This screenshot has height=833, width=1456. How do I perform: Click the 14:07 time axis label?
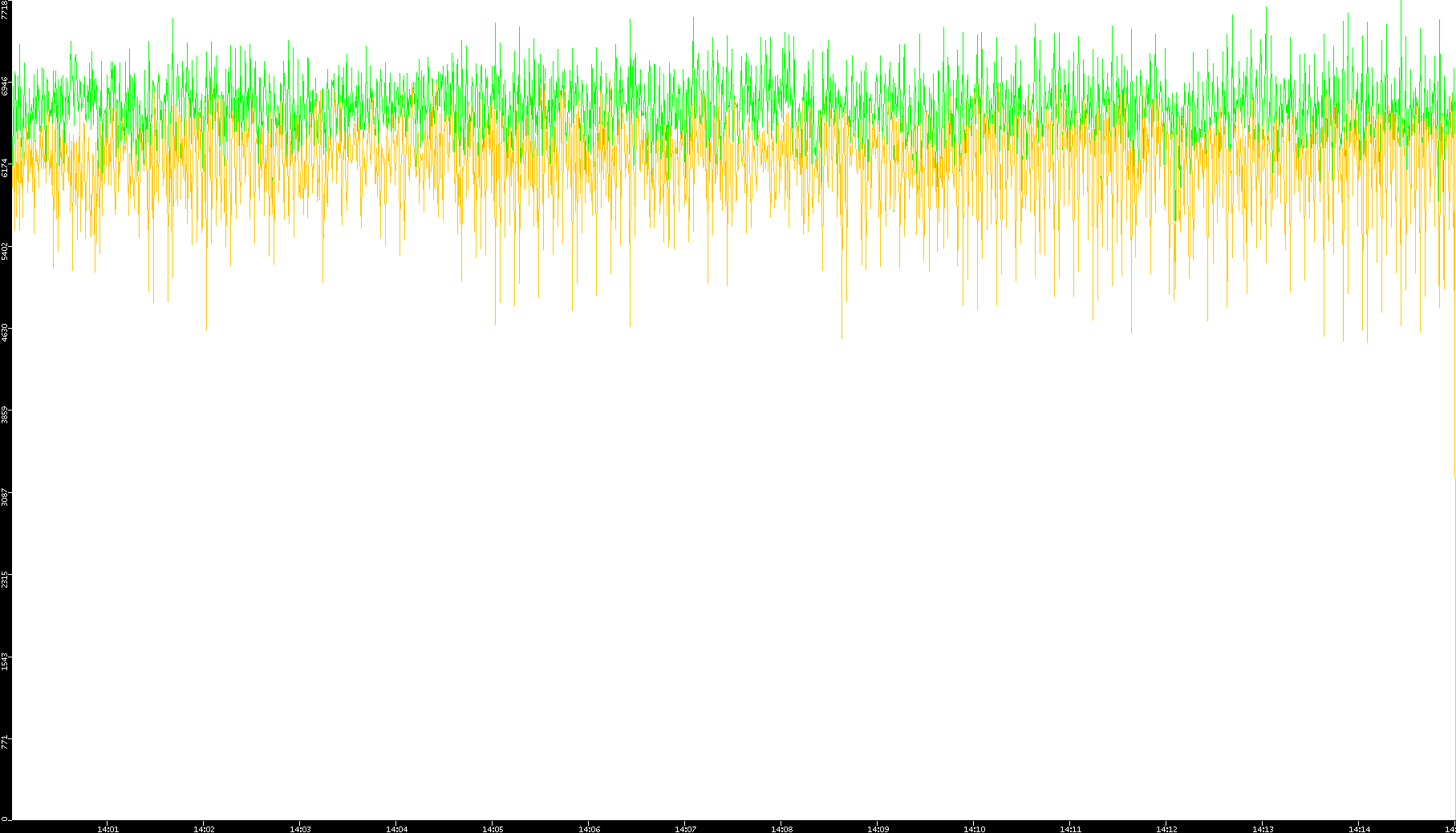(x=685, y=829)
